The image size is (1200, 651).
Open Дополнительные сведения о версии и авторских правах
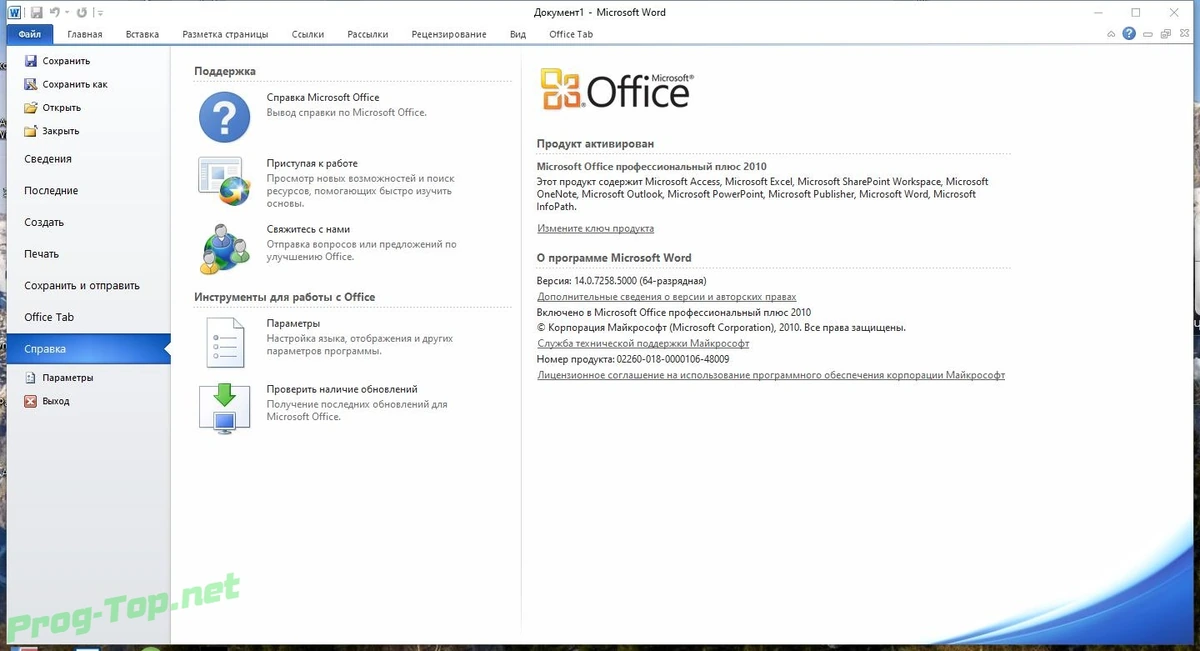click(x=667, y=296)
